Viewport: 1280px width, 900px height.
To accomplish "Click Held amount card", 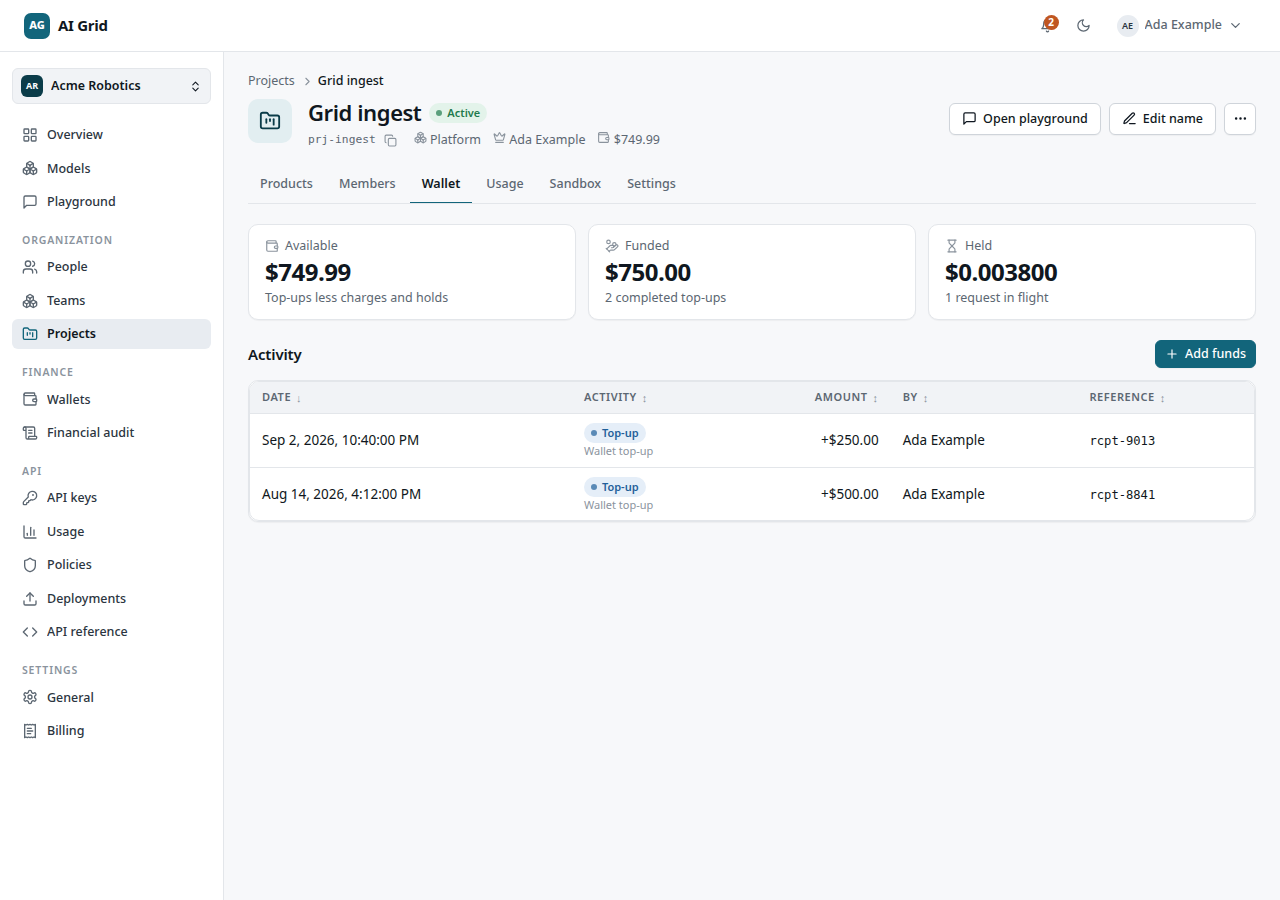I will point(1092,272).
